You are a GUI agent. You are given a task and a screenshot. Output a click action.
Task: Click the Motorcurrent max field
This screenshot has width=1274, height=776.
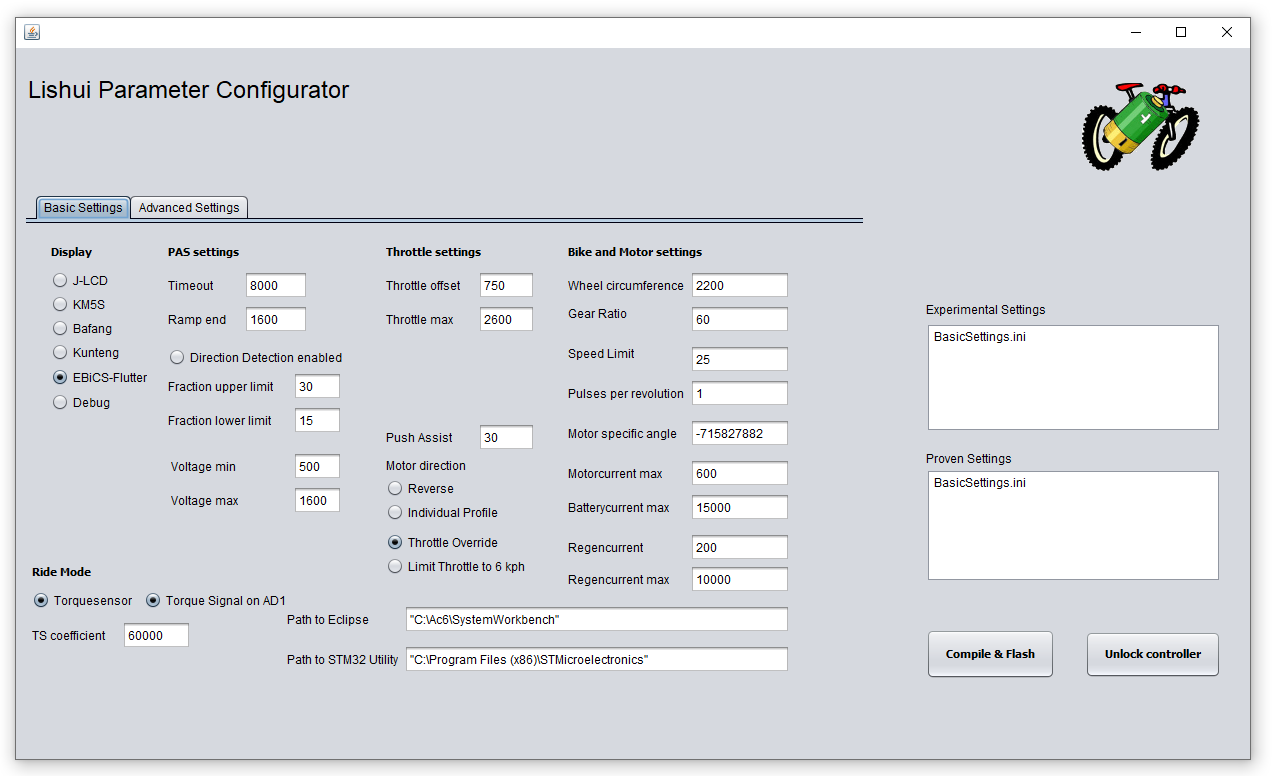pyautogui.click(x=740, y=473)
